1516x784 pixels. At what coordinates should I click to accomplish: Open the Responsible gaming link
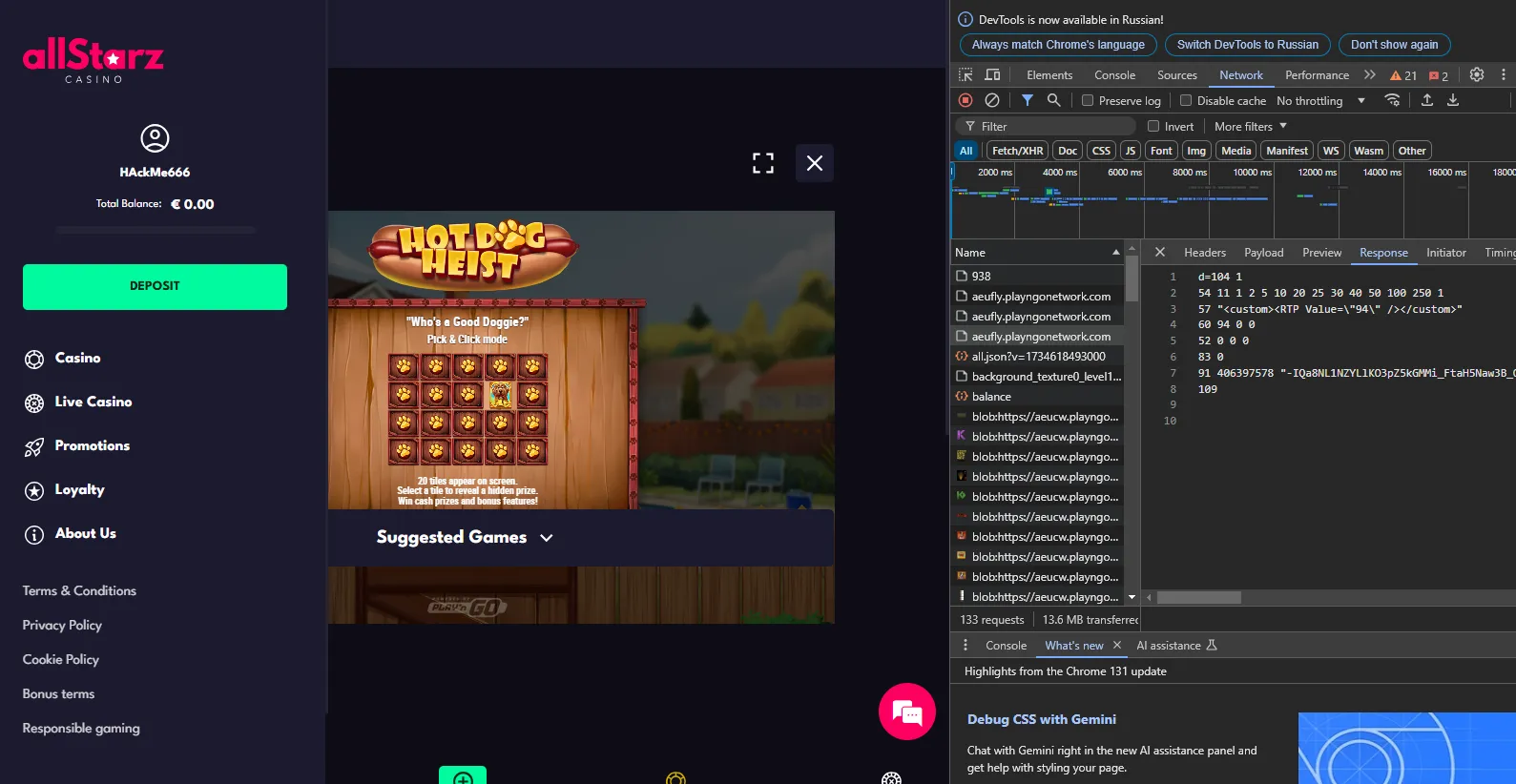pyautogui.click(x=81, y=728)
